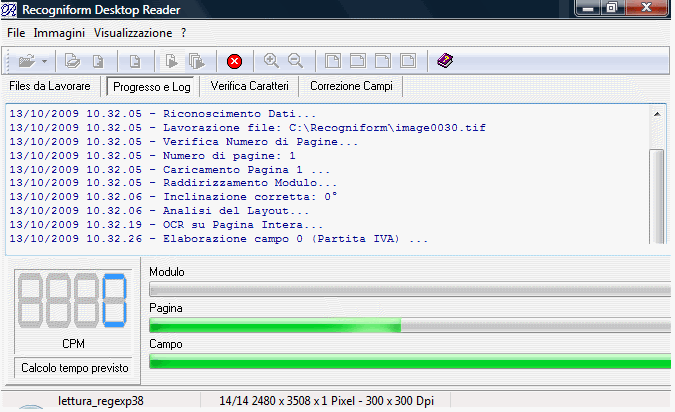Start processing the current file with the play-page icon
Image resolution: width=675 pixels, height=412 pixels.
171,61
